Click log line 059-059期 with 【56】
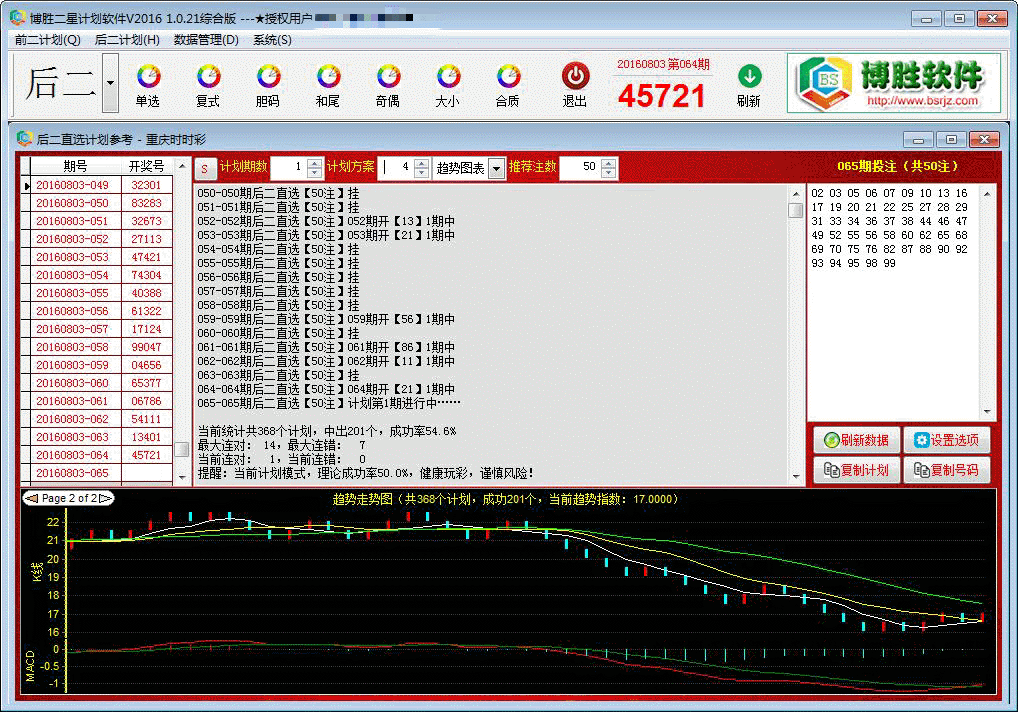Viewport: 1018px width, 712px height. point(326,319)
